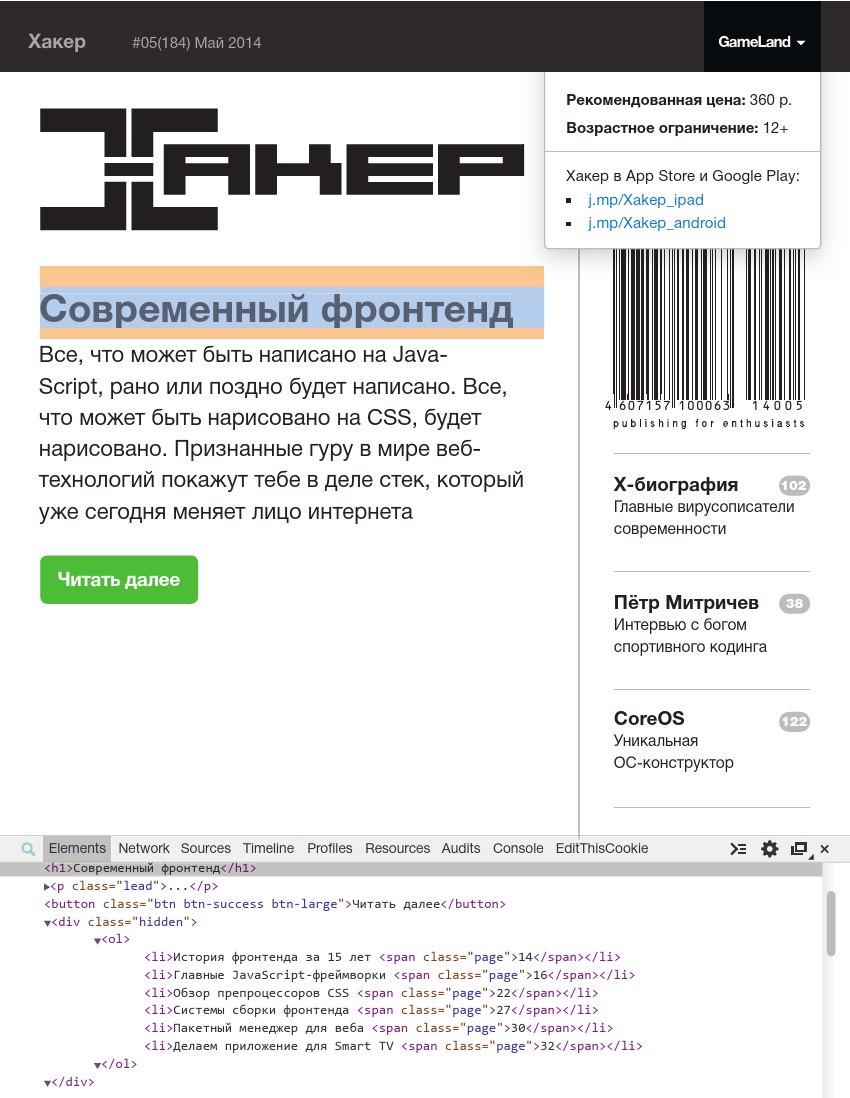Switch to the Console tab

[x=518, y=848]
